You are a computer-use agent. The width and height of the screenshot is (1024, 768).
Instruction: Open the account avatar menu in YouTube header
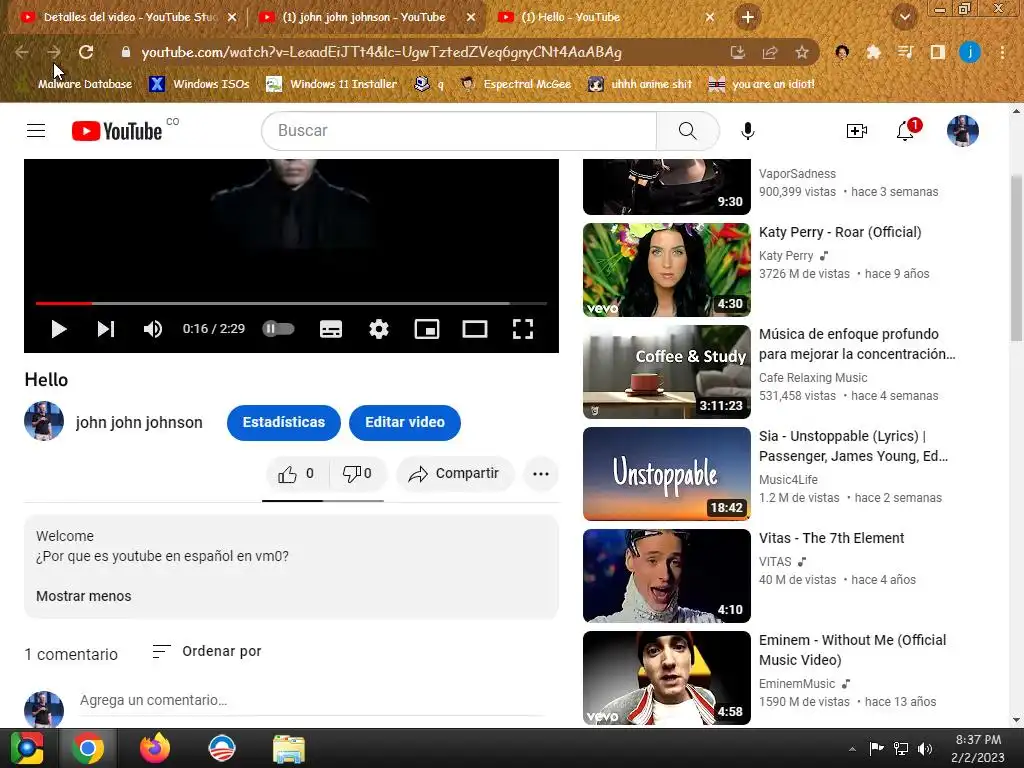point(963,131)
